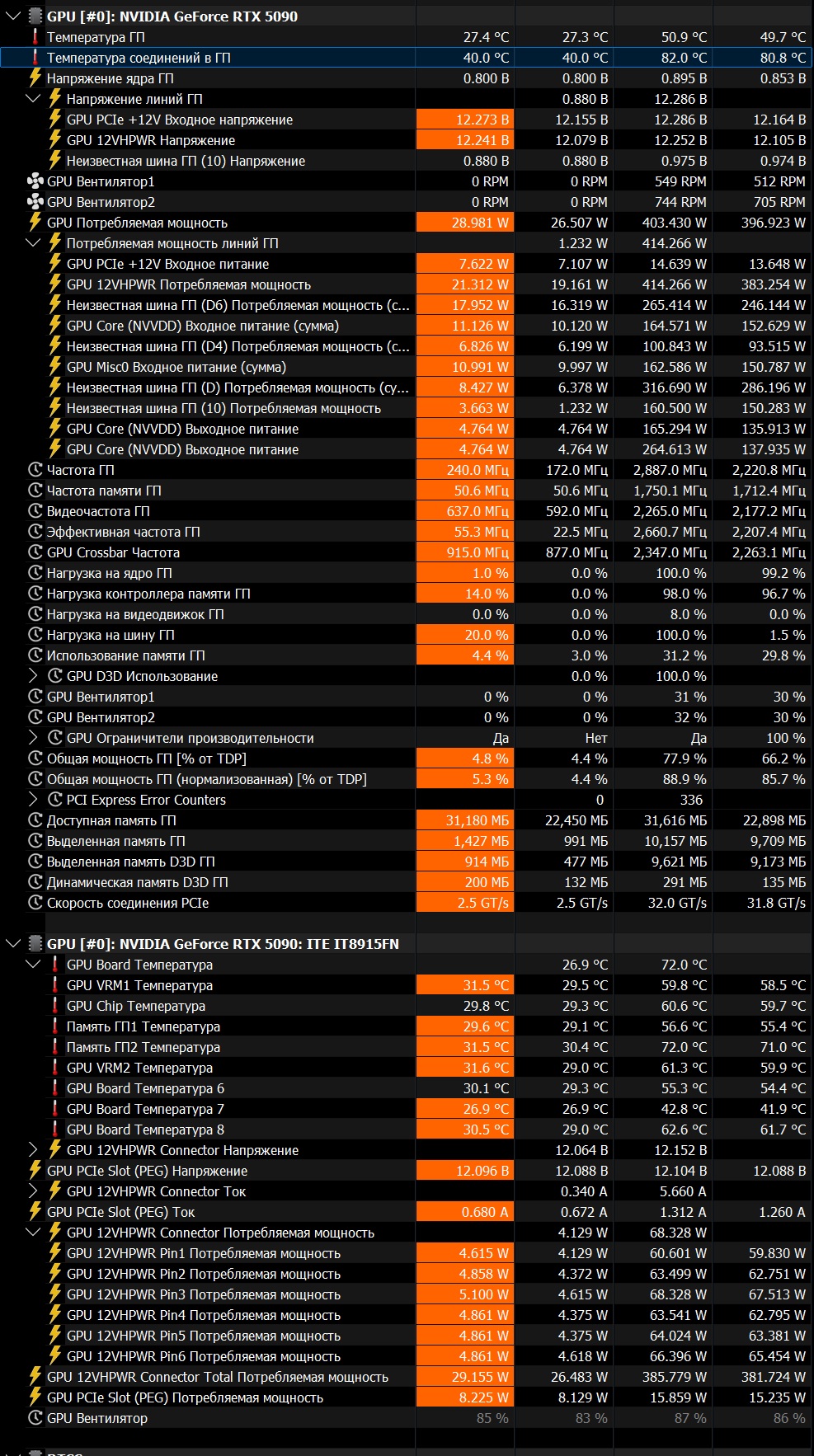814x1456 pixels.
Task: Select GPU Board Температура 7 row
Action: tap(407, 1108)
